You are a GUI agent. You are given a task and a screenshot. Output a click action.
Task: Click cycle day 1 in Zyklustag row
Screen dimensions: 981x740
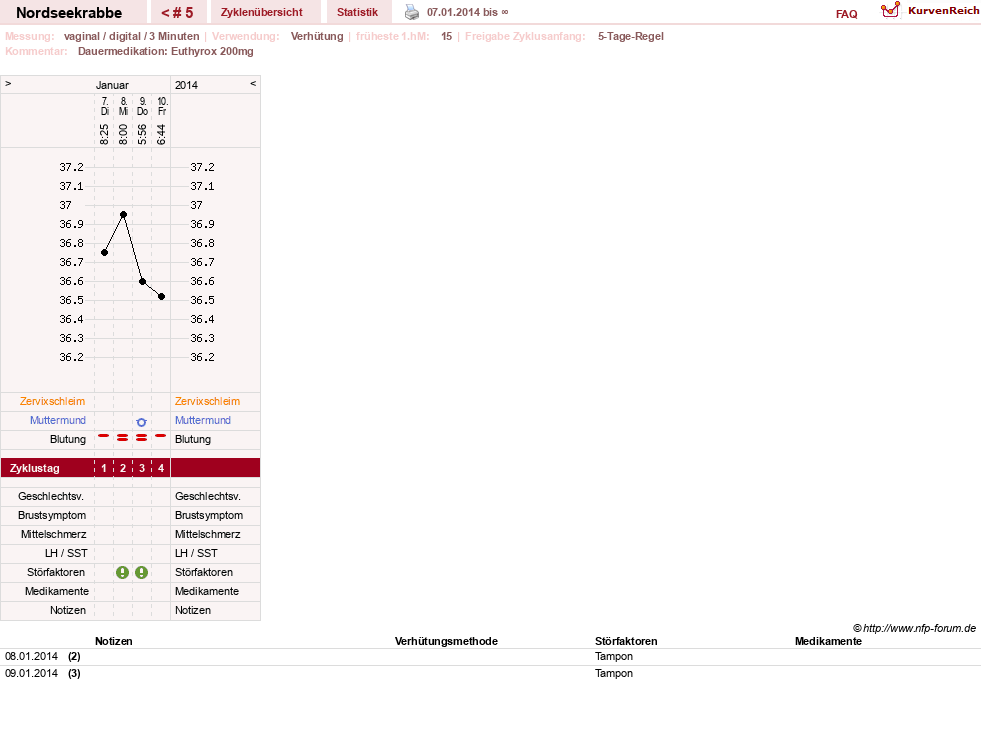(104, 468)
